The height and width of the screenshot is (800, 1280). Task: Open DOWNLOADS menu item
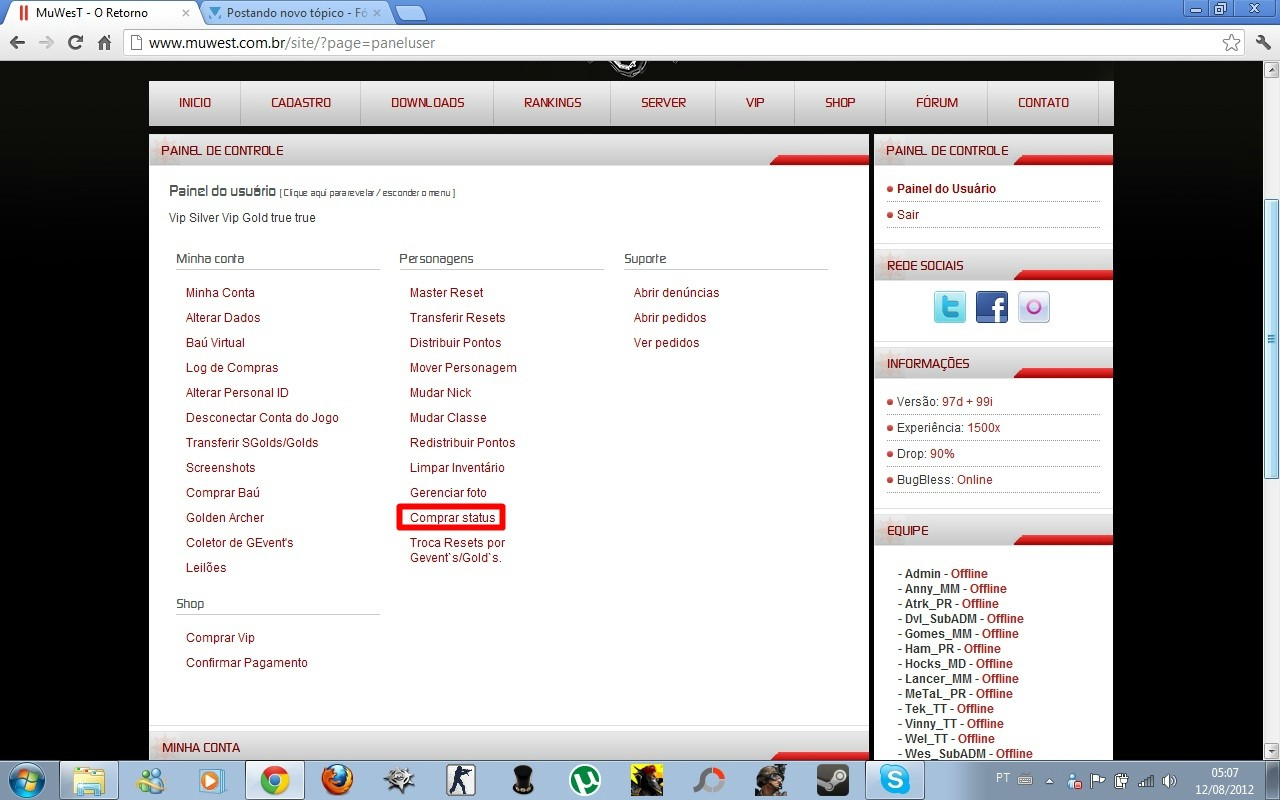428,103
